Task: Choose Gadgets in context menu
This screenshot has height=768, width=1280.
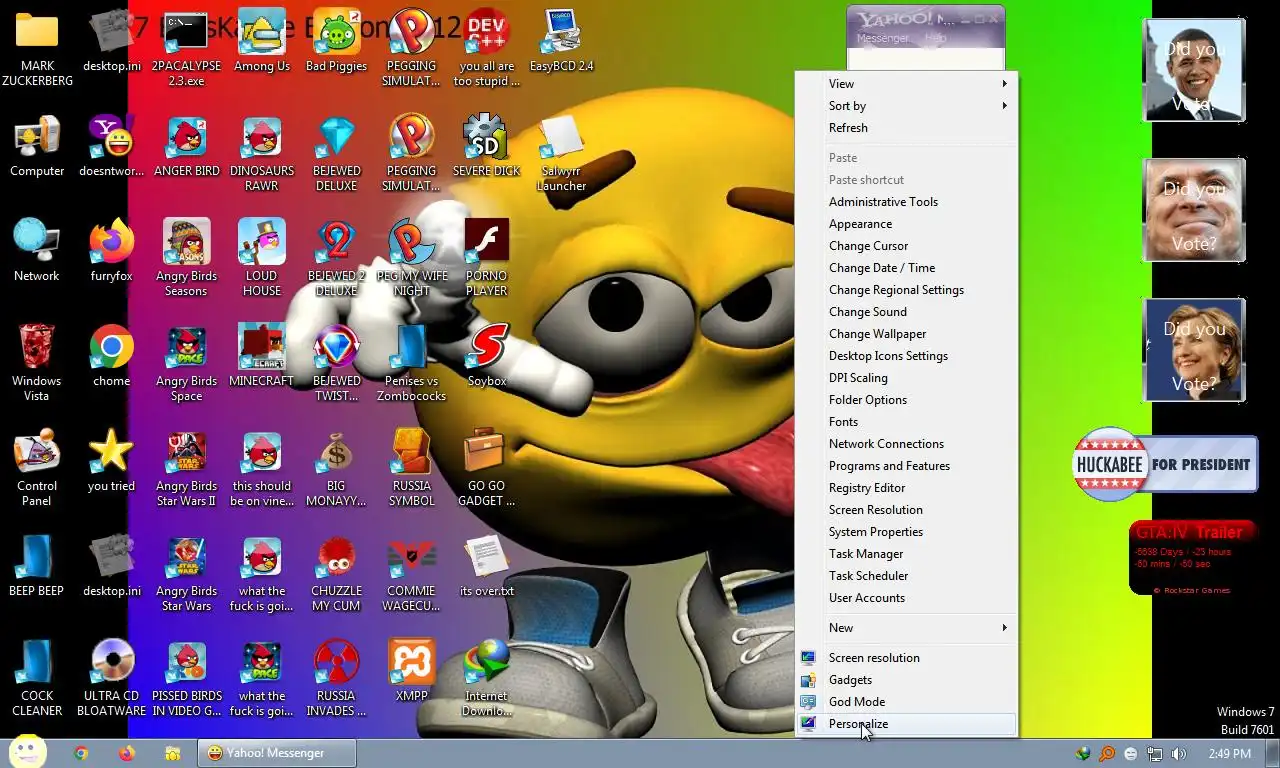Action: click(907, 680)
